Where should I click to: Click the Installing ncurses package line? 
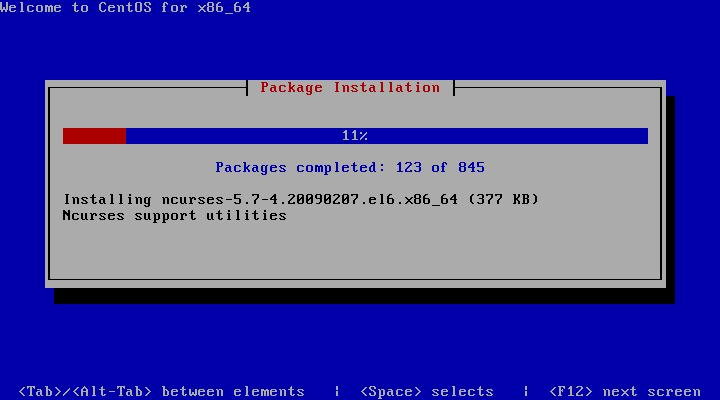[x=301, y=199]
